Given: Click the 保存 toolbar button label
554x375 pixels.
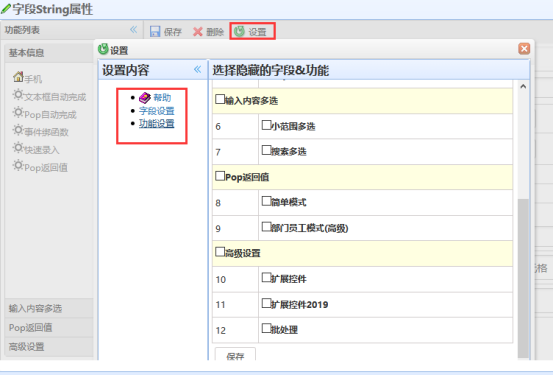Looking at the screenshot, I should coord(172,32).
